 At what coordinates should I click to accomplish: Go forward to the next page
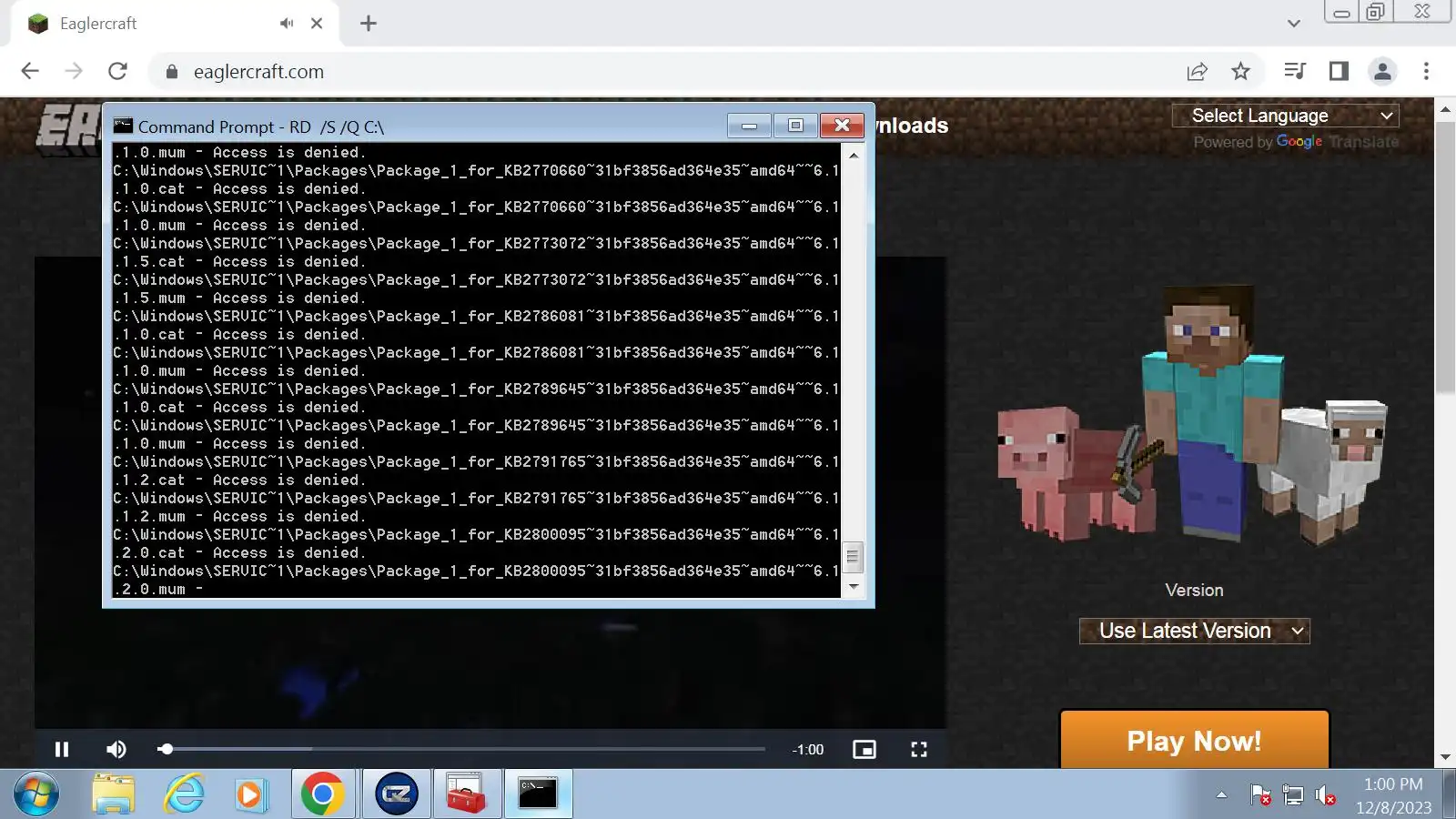[74, 71]
